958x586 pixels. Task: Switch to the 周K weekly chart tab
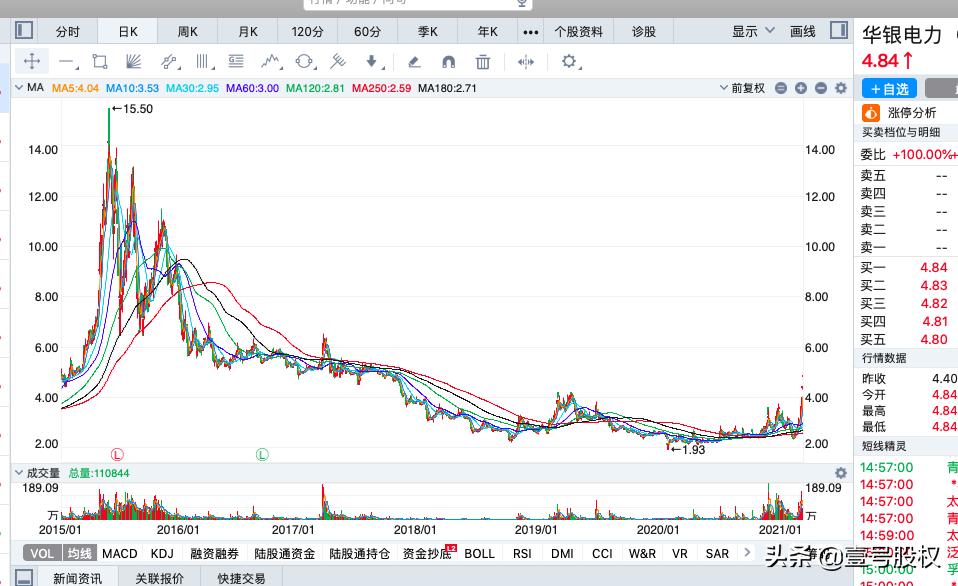tap(187, 30)
